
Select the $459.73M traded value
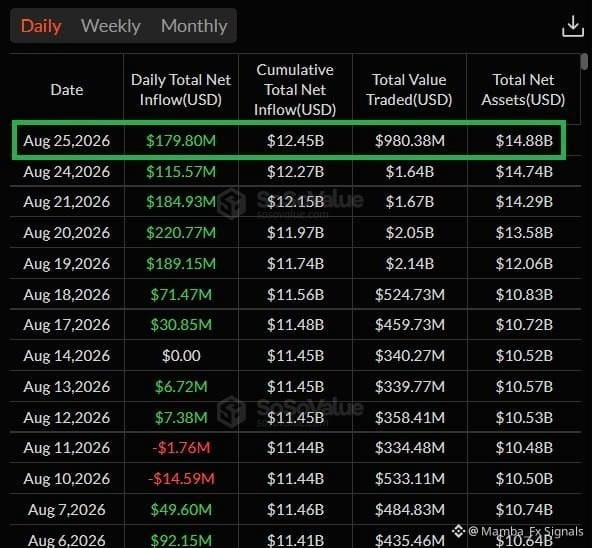pos(410,325)
